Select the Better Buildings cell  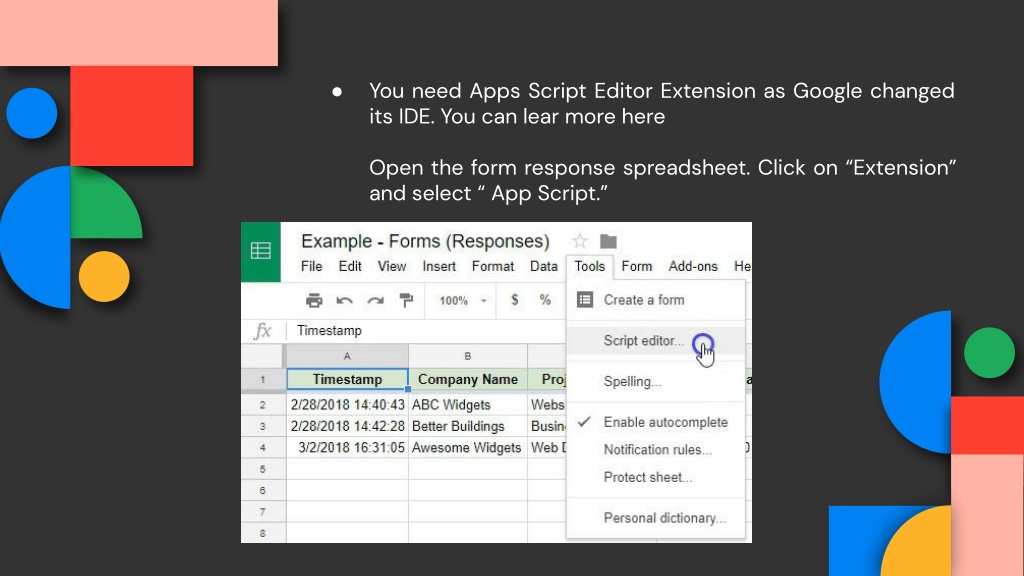tap(468, 426)
